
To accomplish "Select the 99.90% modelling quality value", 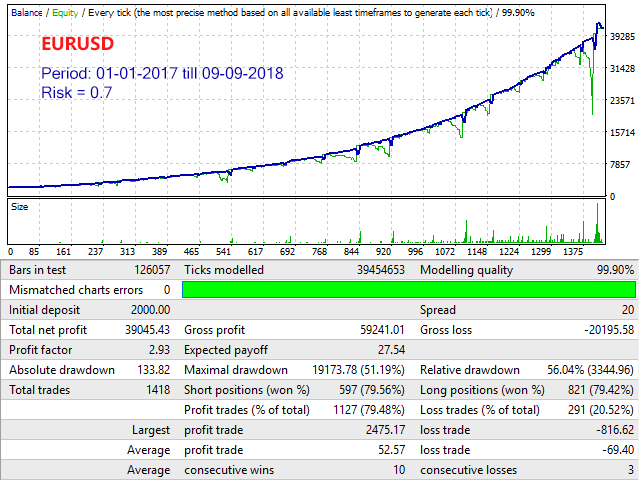I will [x=616, y=270].
